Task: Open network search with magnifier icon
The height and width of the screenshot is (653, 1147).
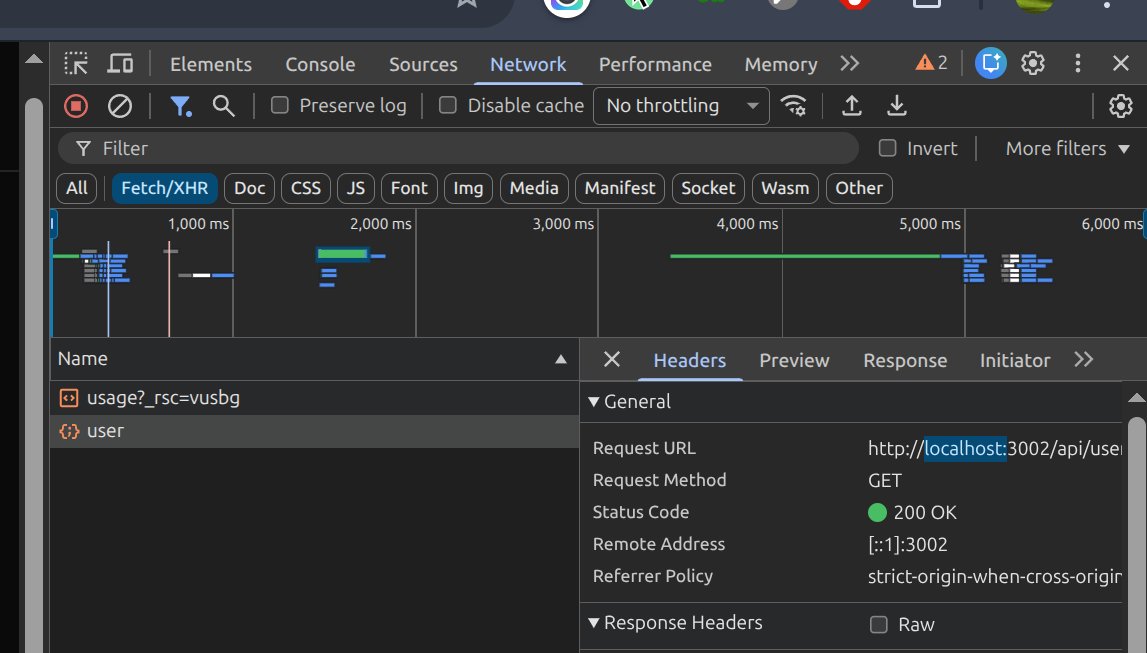Action: (x=224, y=106)
